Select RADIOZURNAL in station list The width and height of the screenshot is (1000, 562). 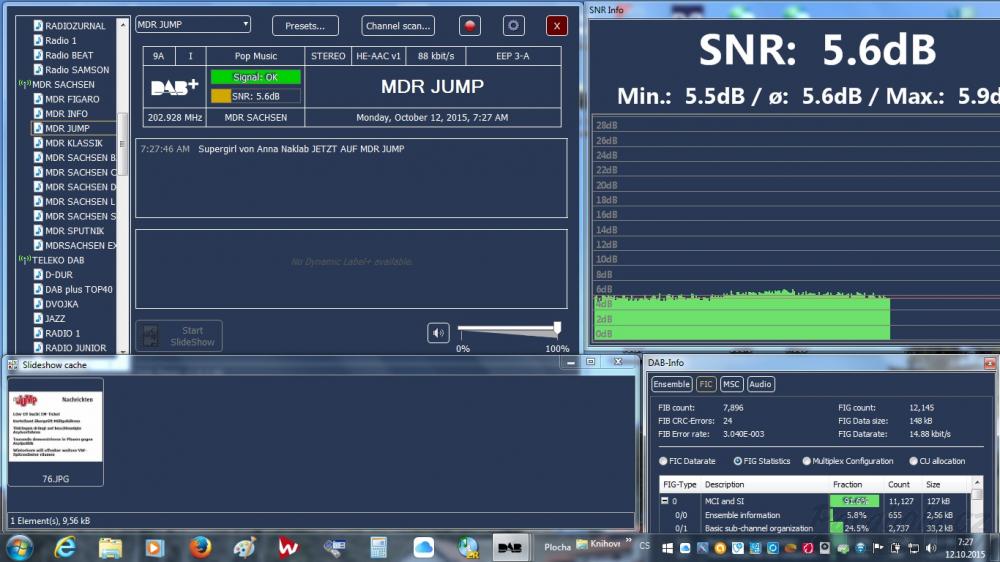[x=75, y=26]
